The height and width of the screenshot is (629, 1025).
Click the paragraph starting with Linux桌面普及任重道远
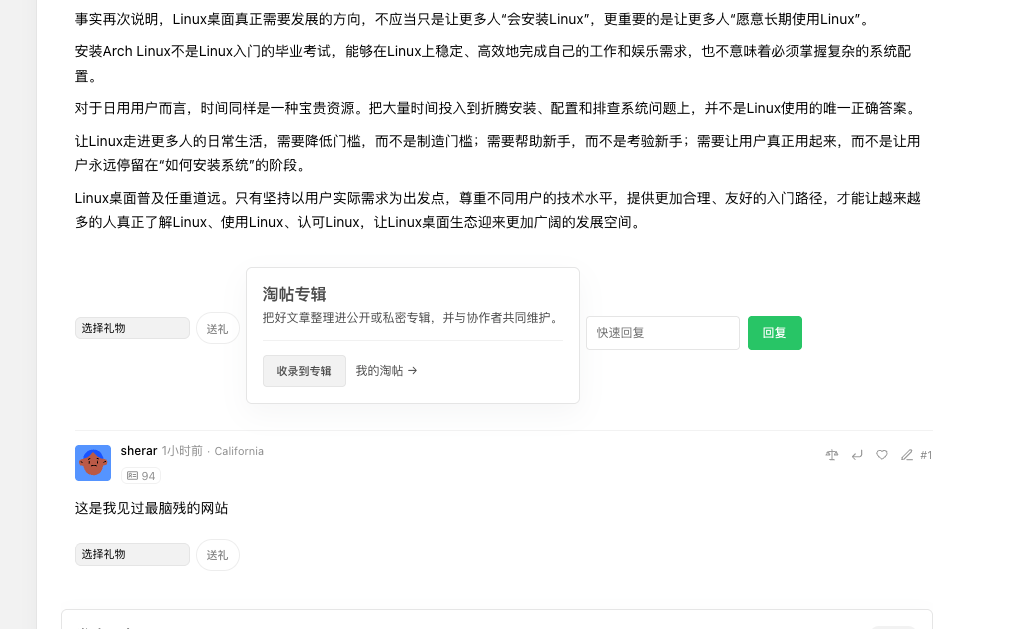click(497, 211)
